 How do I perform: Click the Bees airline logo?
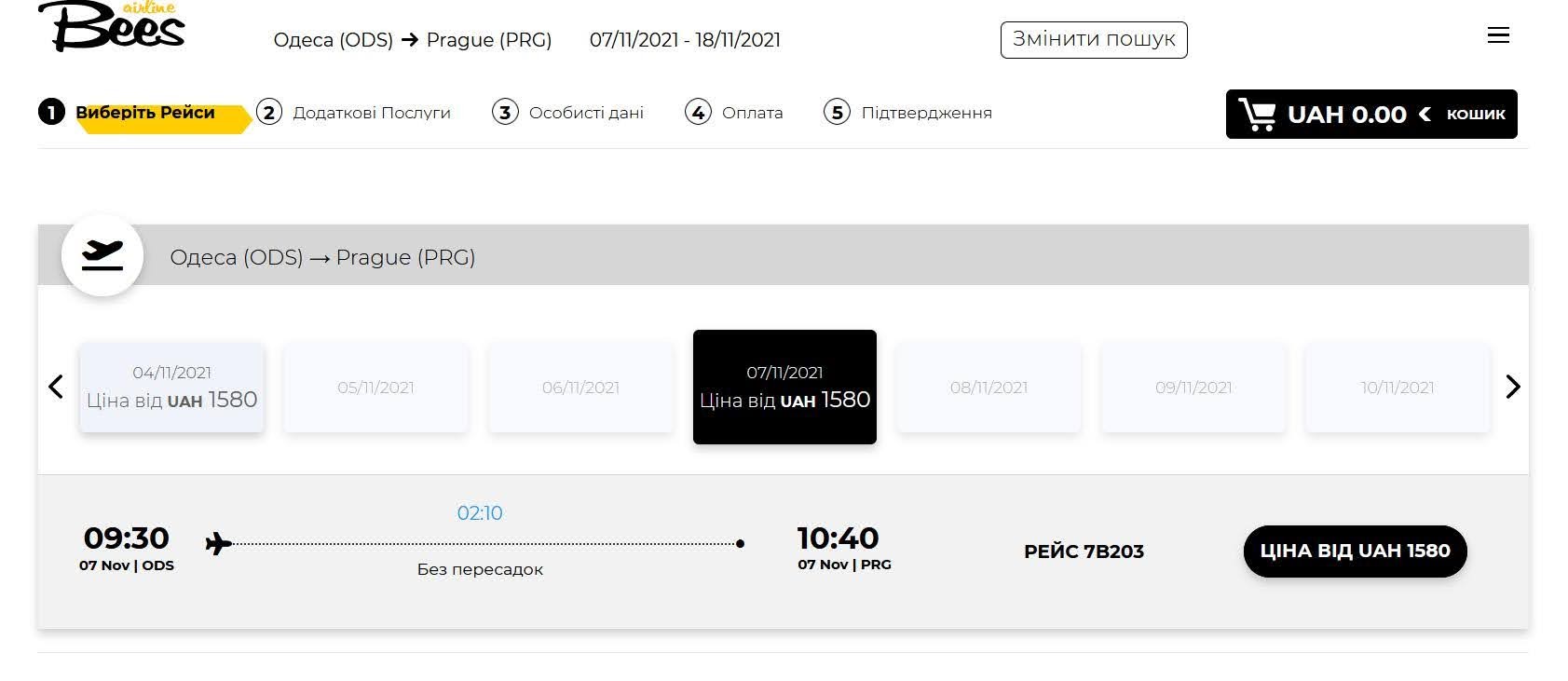point(112,28)
